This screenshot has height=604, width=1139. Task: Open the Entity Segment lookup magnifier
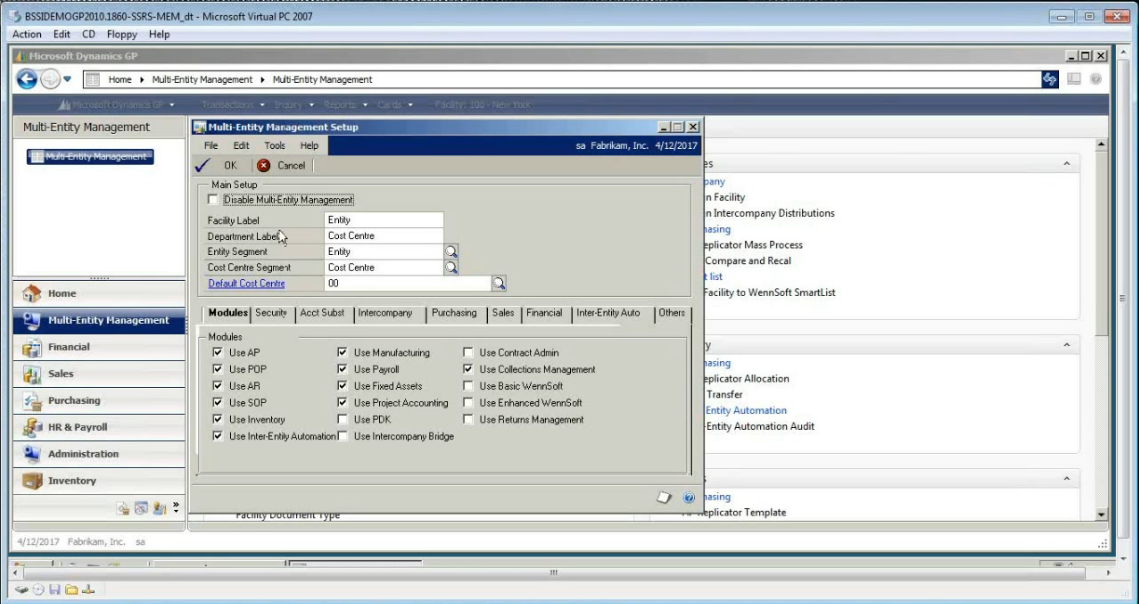click(x=451, y=251)
